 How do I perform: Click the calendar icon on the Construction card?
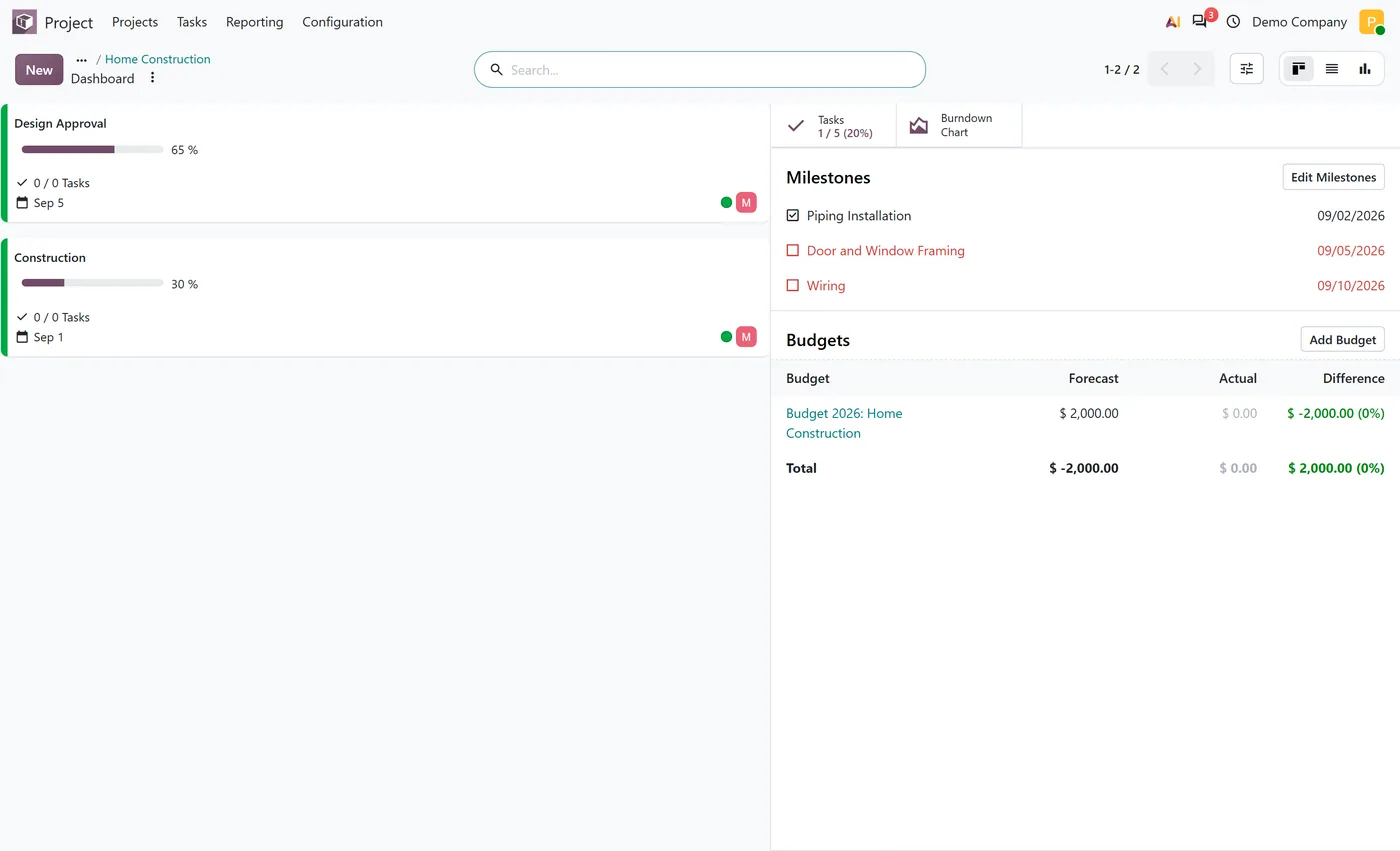(22, 337)
